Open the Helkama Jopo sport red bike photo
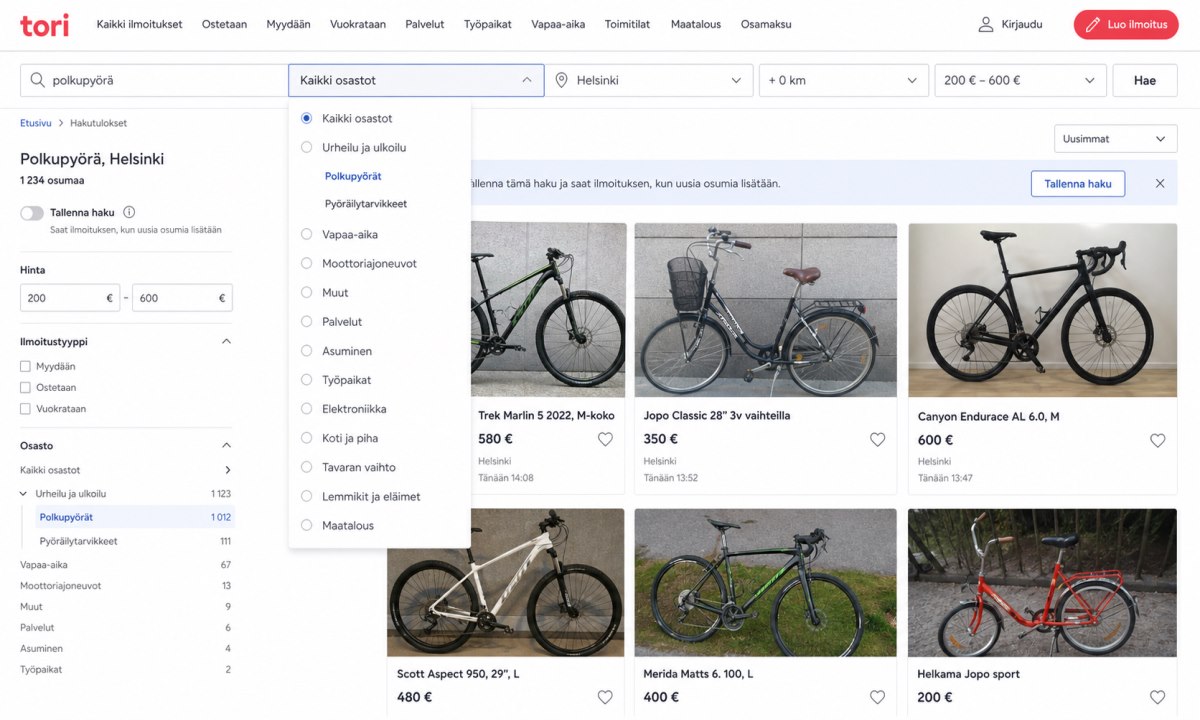The height and width of the screenshot is (720, 1200). pyautogui.click(x=1042, y=582)
